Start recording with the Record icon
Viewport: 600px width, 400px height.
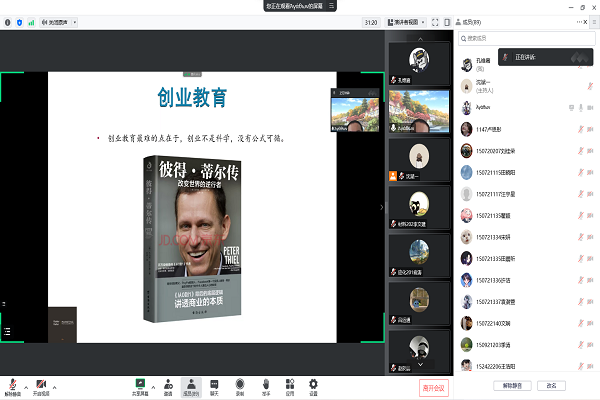[240, 387]
